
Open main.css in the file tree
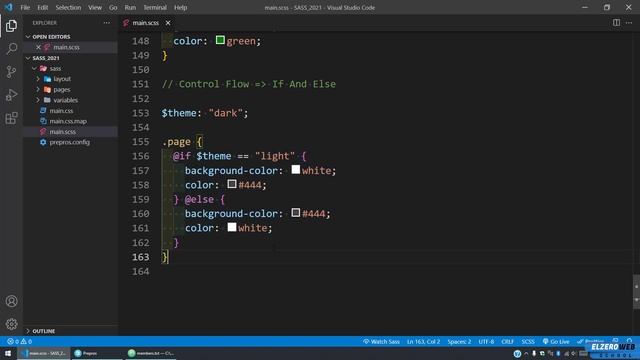[x=70, y=111]
